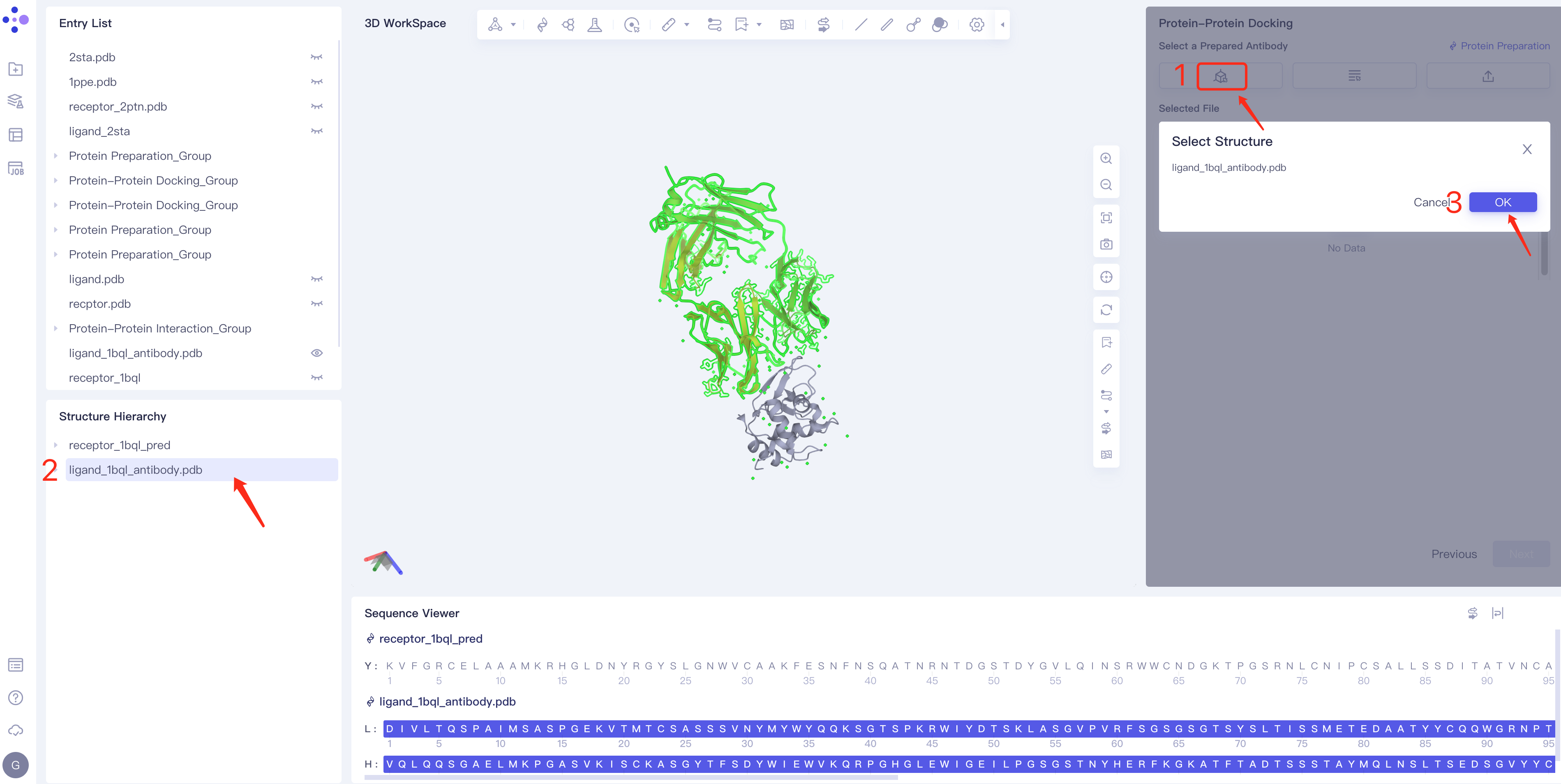Open dropdown arrow beside top toolbar bookmark
1561x784 pixels.
coord(759,25)
